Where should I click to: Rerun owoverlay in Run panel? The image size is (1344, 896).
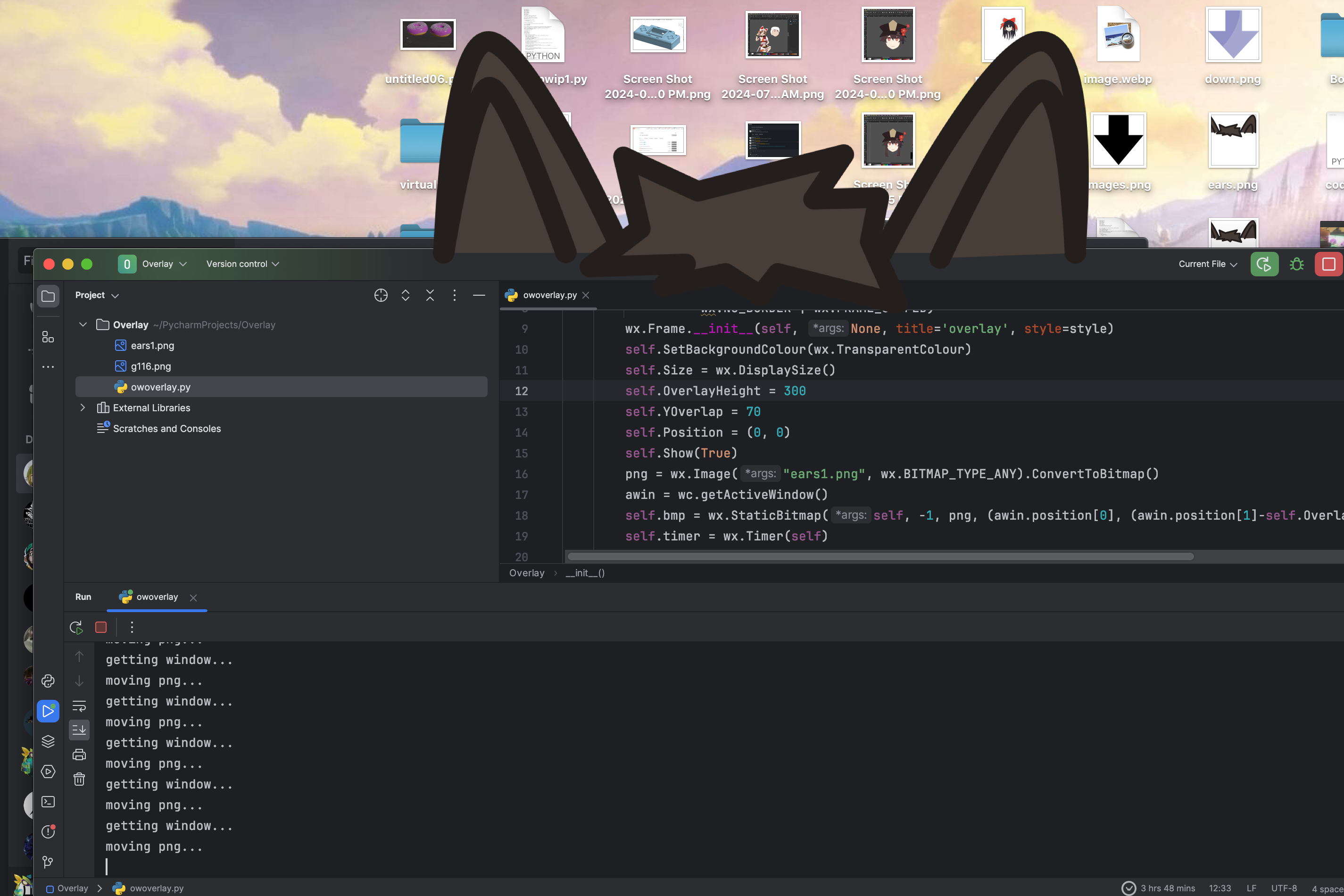pyautogui.click(x=76, y=627)
